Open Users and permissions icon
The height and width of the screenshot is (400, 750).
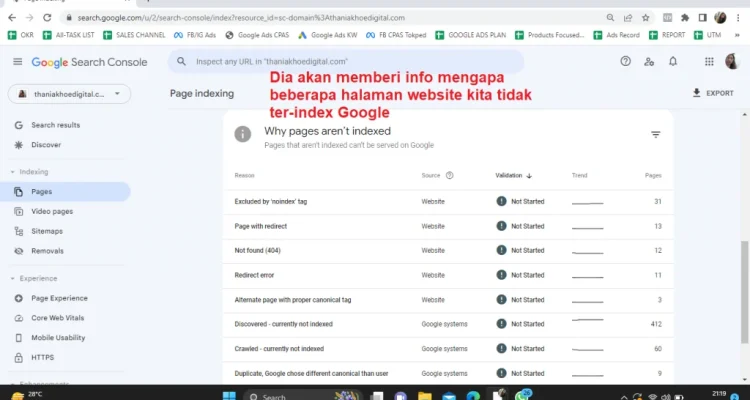(x=649, y=61)
